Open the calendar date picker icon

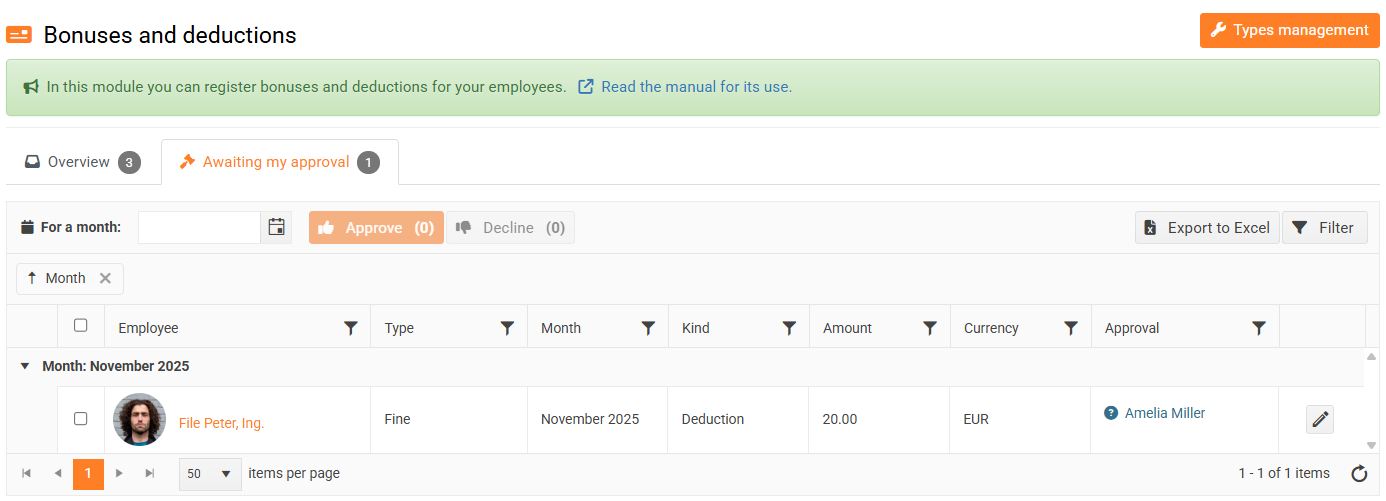[x=277, y=227]
